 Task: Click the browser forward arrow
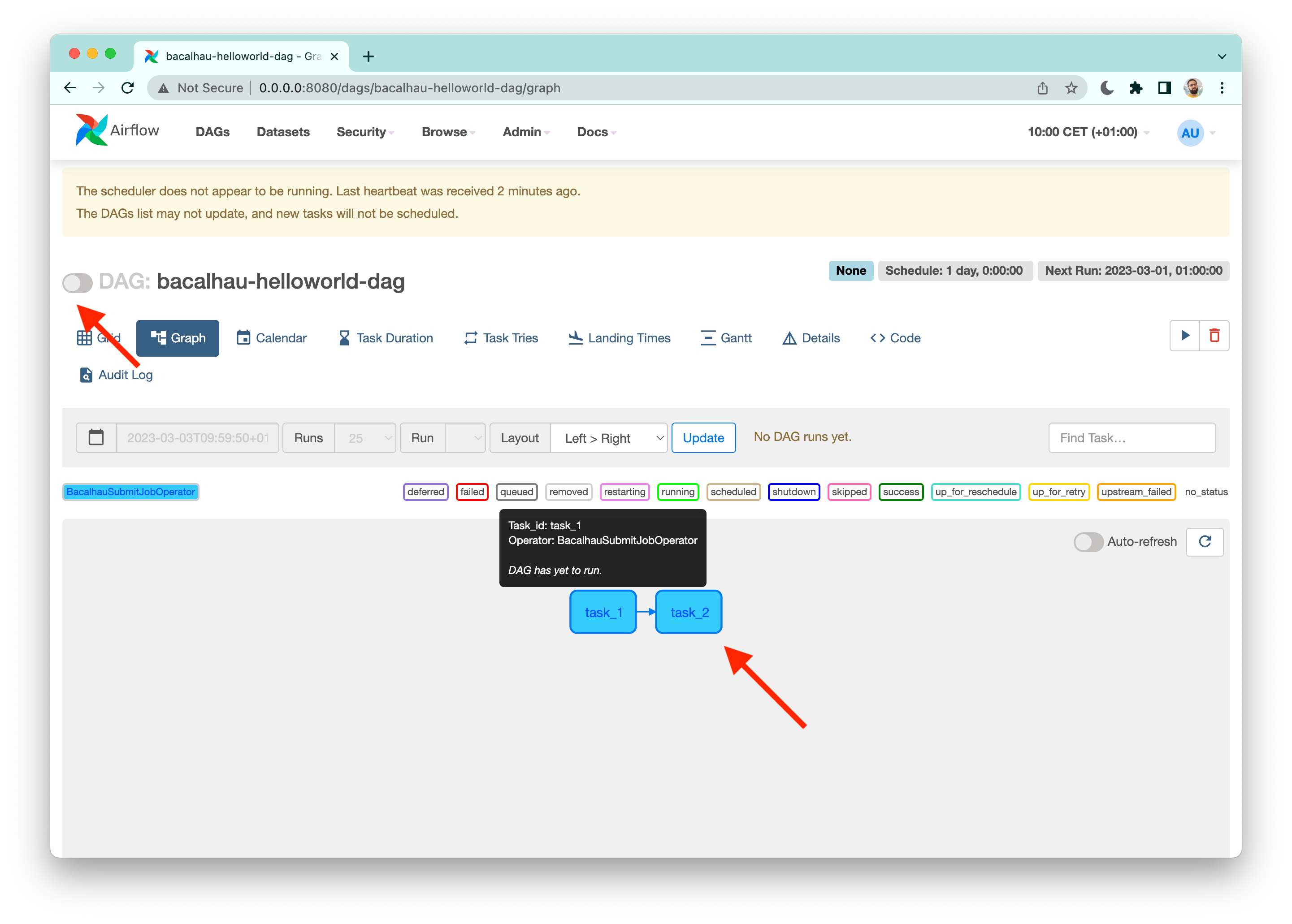pos(99,88)
